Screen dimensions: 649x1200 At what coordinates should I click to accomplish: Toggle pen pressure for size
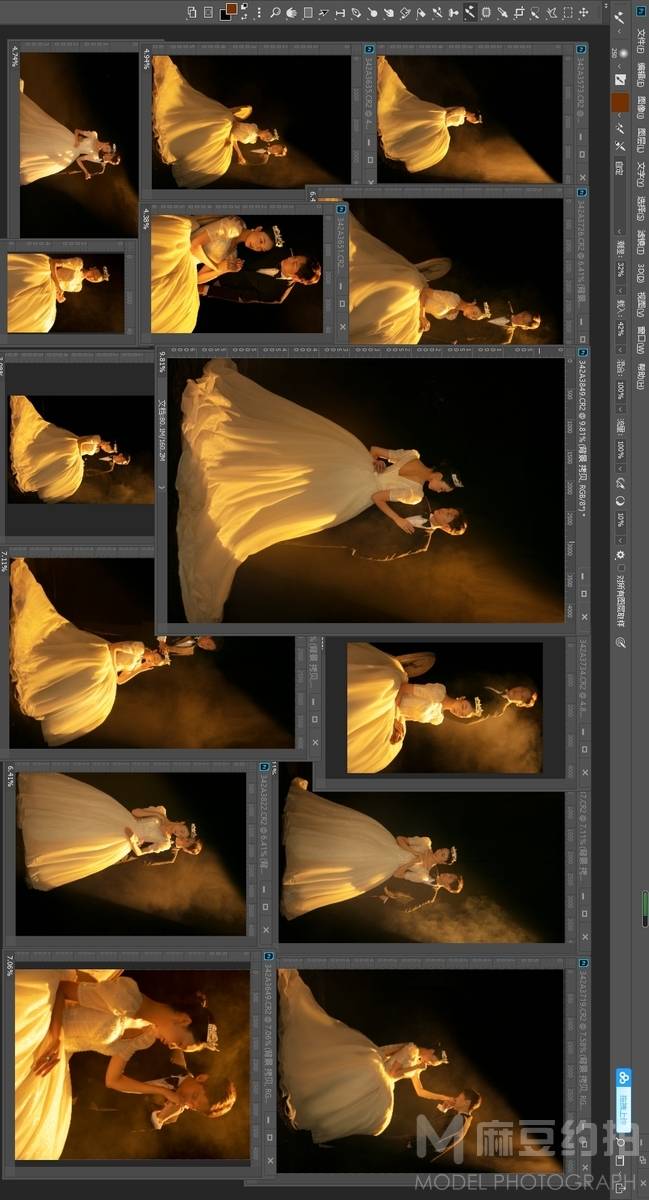pos(620,642)
